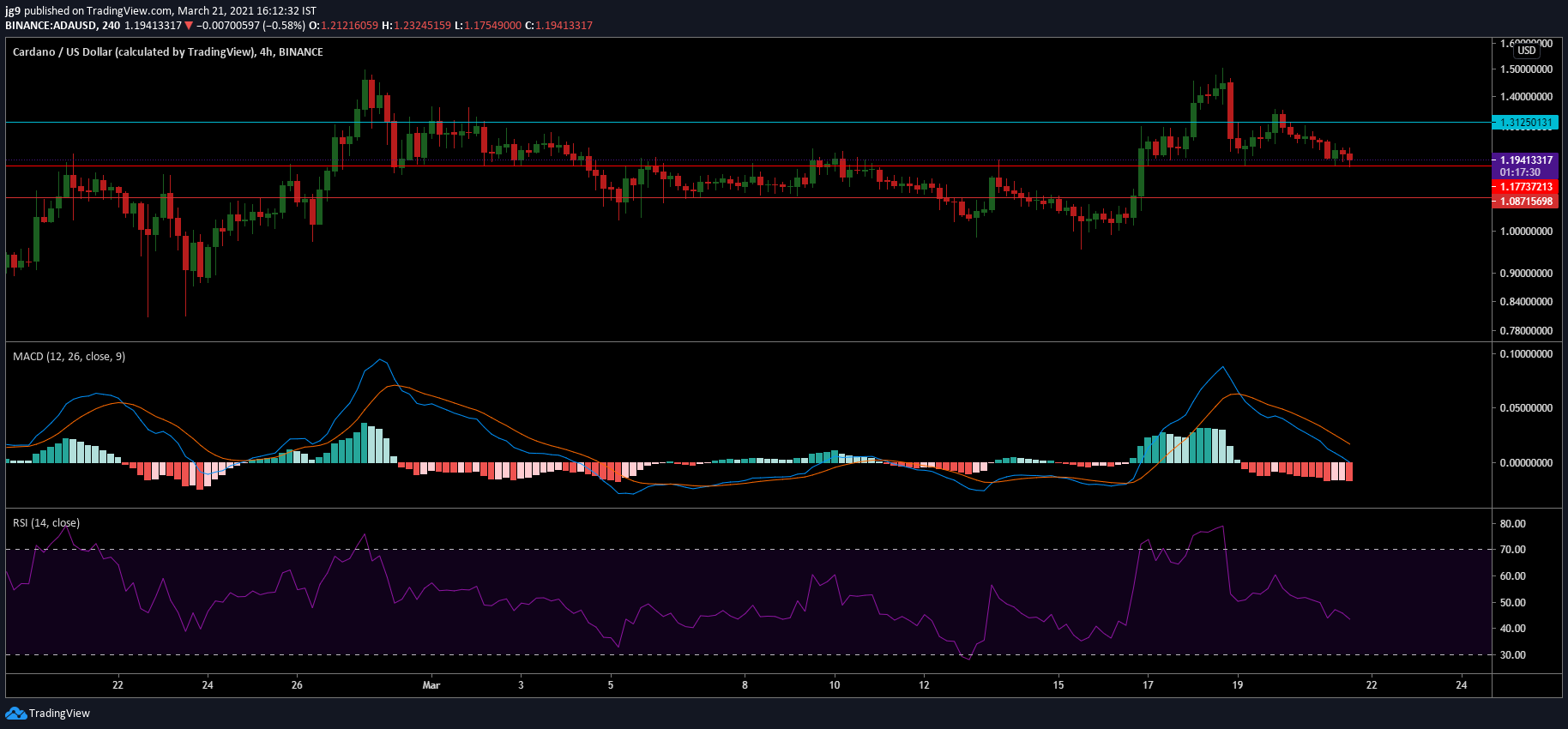
Task: Click the Mar label on time axis
Action: coord(431,685)
